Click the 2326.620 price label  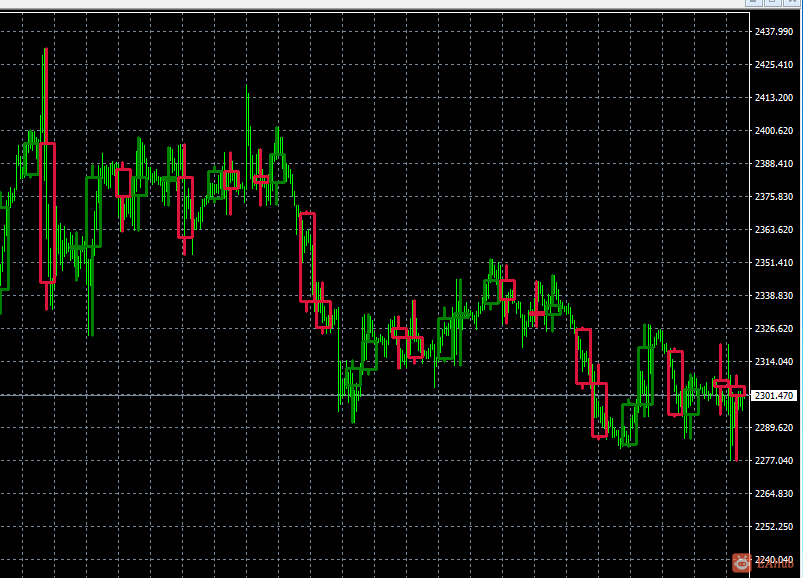click(774, 329)
